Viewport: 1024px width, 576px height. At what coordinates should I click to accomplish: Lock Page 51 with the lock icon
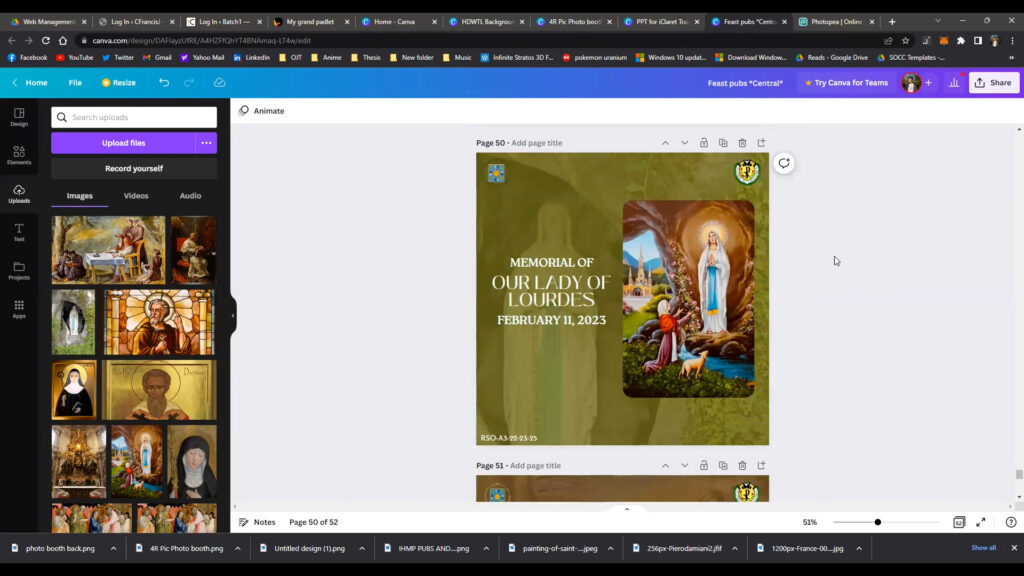(703, 466)
